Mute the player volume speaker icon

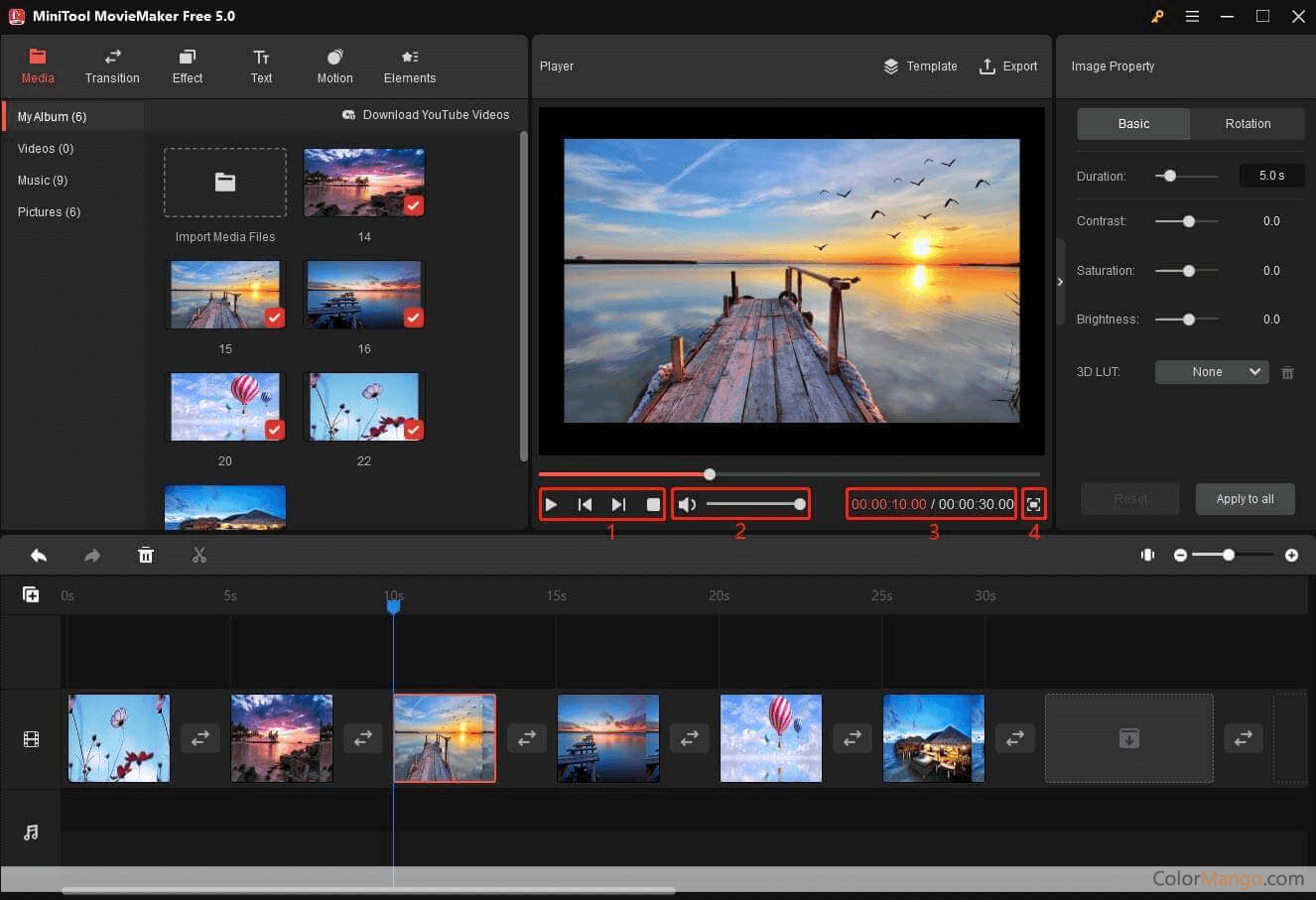tap(686, 504)
